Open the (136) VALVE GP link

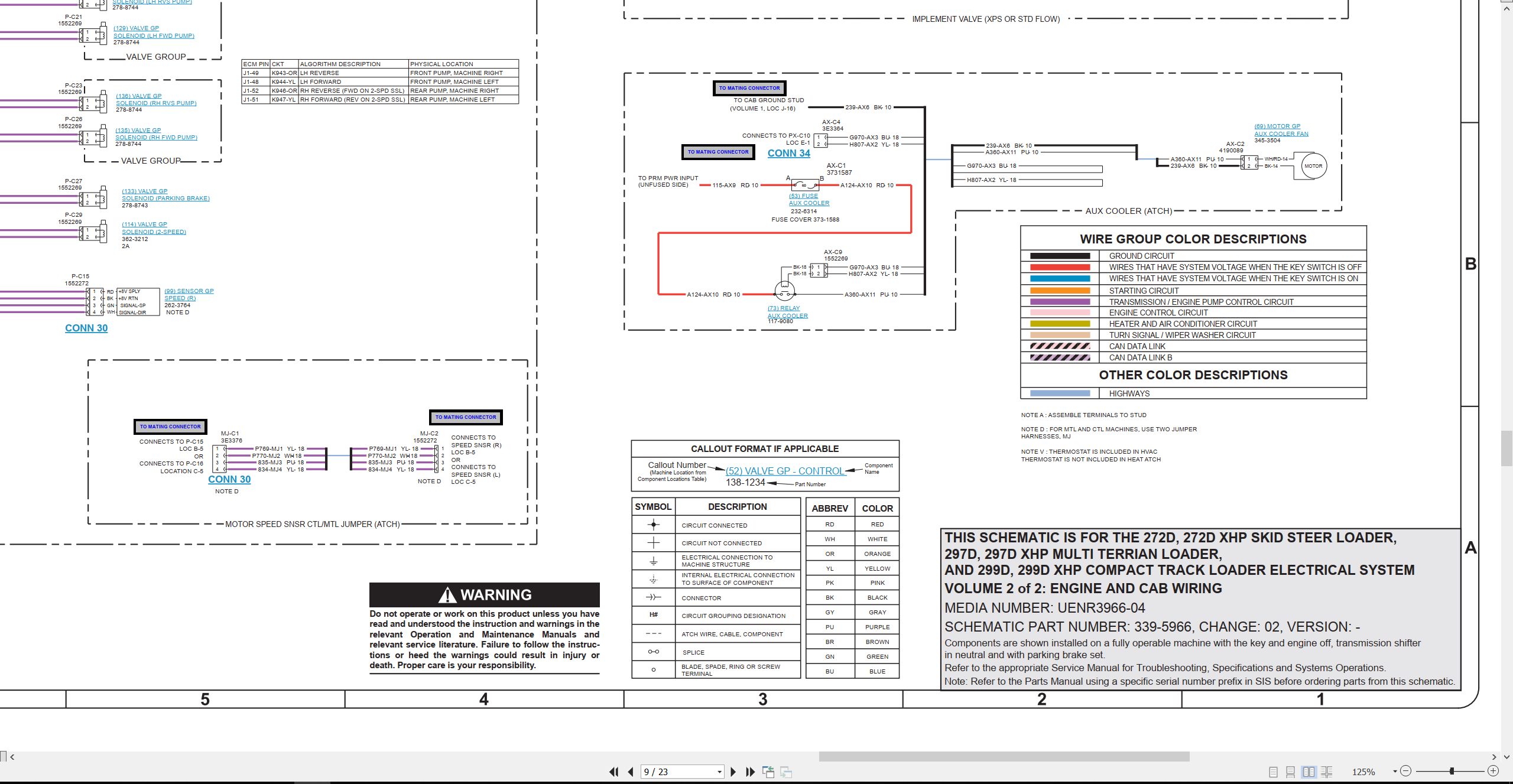(139, 96)
